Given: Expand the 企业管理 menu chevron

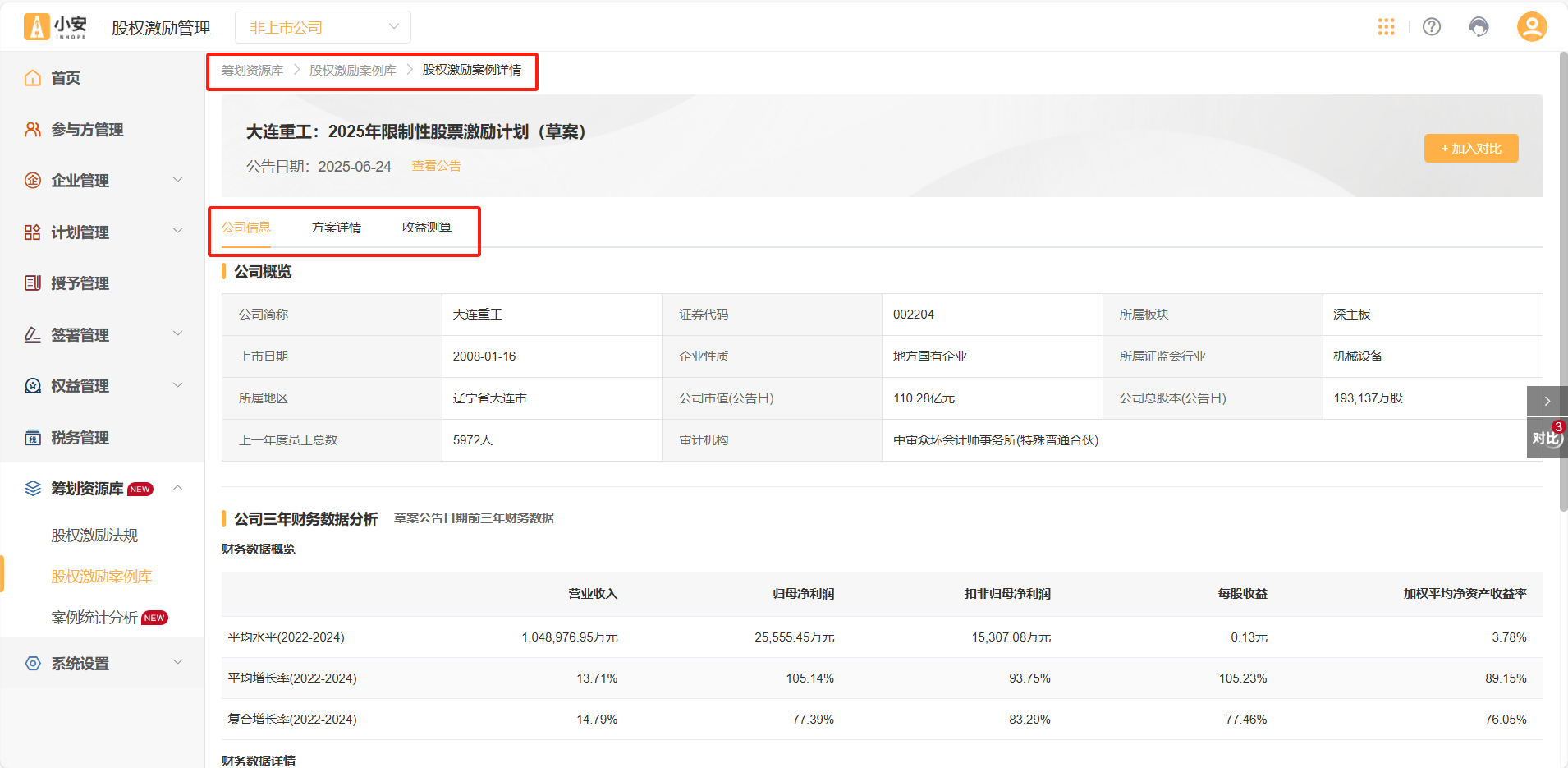Looking at the screenshot, I should click(178, 180).
